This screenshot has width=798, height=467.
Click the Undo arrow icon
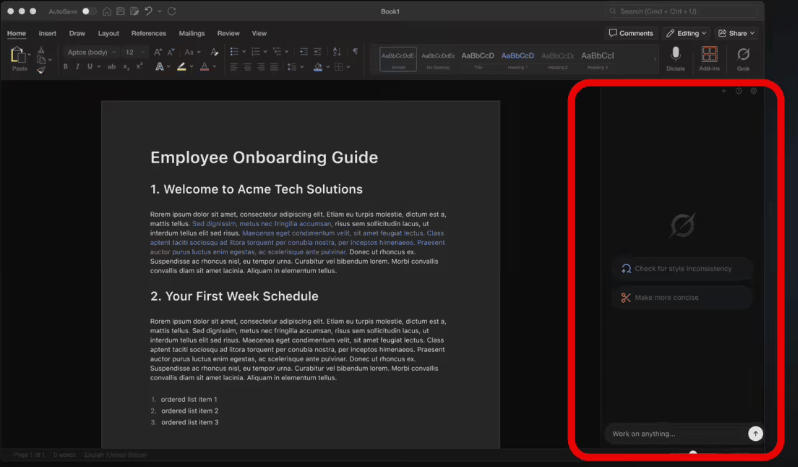148,11
